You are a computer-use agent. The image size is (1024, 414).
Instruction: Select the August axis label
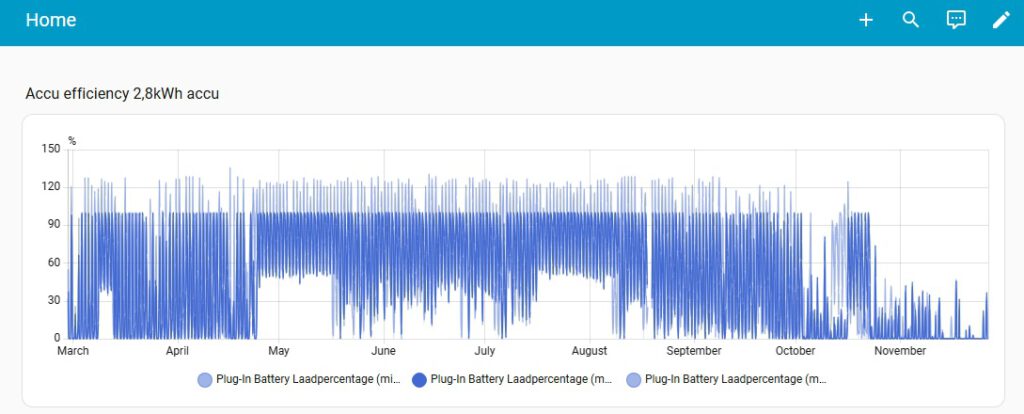[x=589, y=351]
